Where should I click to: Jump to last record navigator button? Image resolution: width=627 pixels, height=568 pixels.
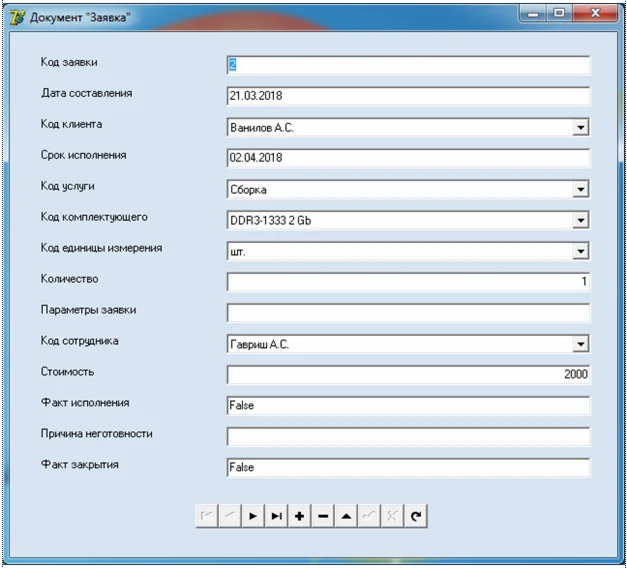[276, 516]
